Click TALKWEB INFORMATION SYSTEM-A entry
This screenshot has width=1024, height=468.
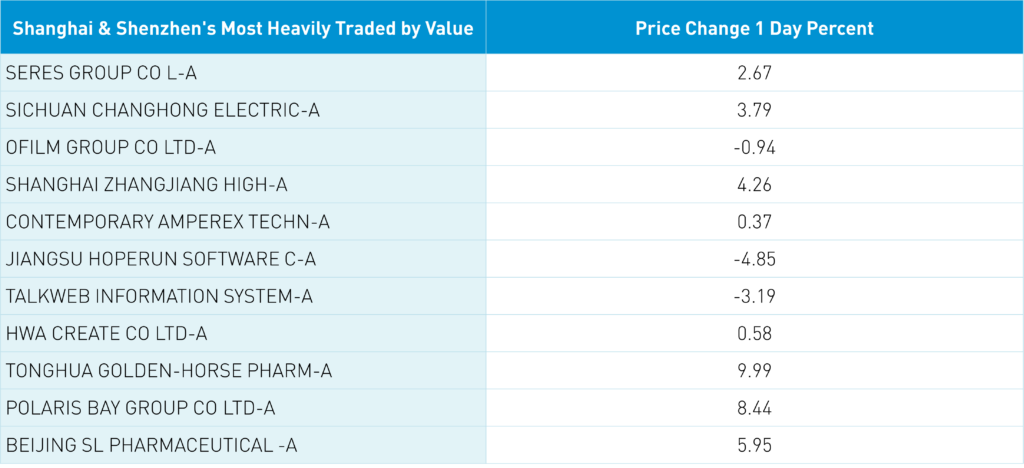(159, 297)
